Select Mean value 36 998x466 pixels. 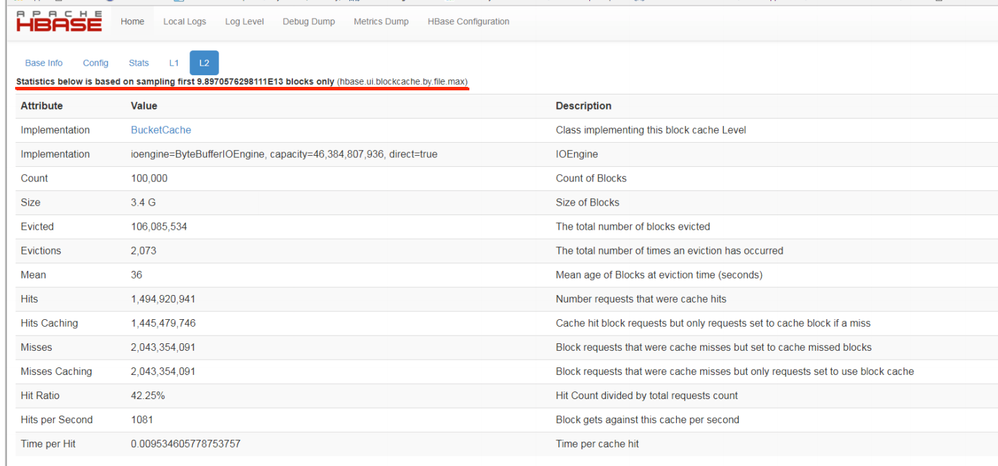pos(136,275)
